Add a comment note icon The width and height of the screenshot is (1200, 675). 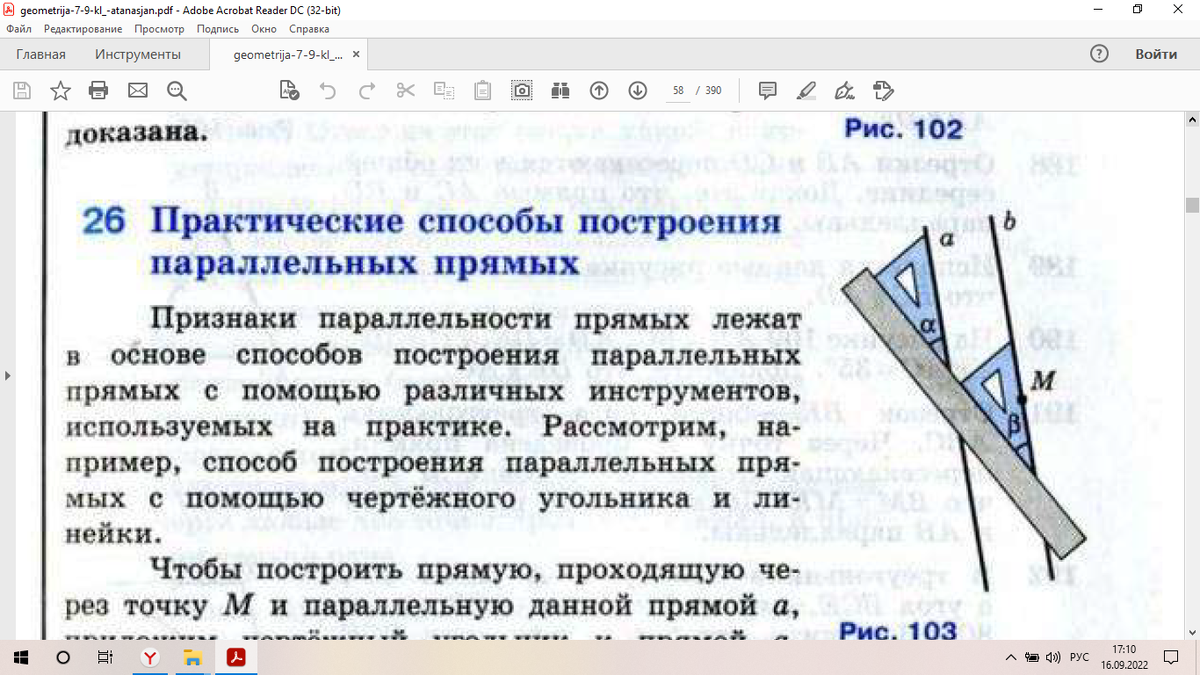click(768, 91)
